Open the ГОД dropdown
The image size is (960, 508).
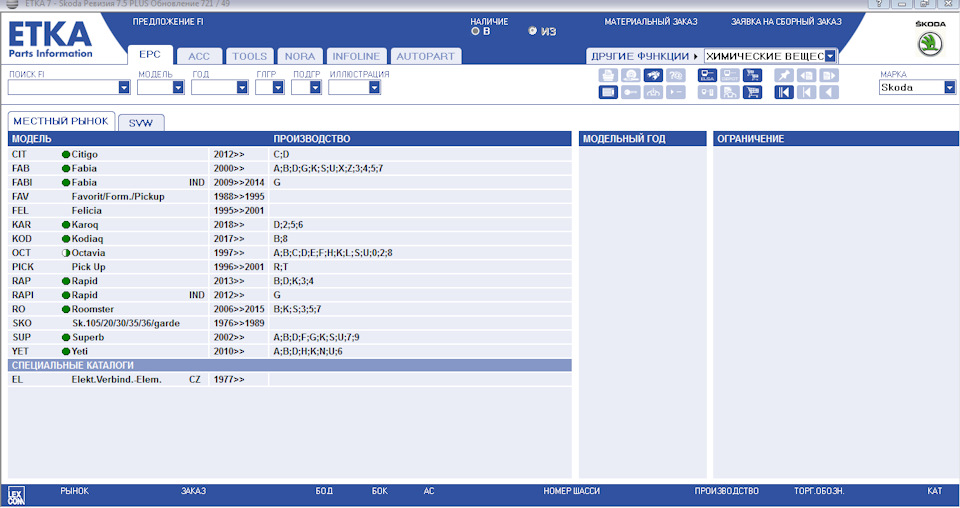point(242,88)
